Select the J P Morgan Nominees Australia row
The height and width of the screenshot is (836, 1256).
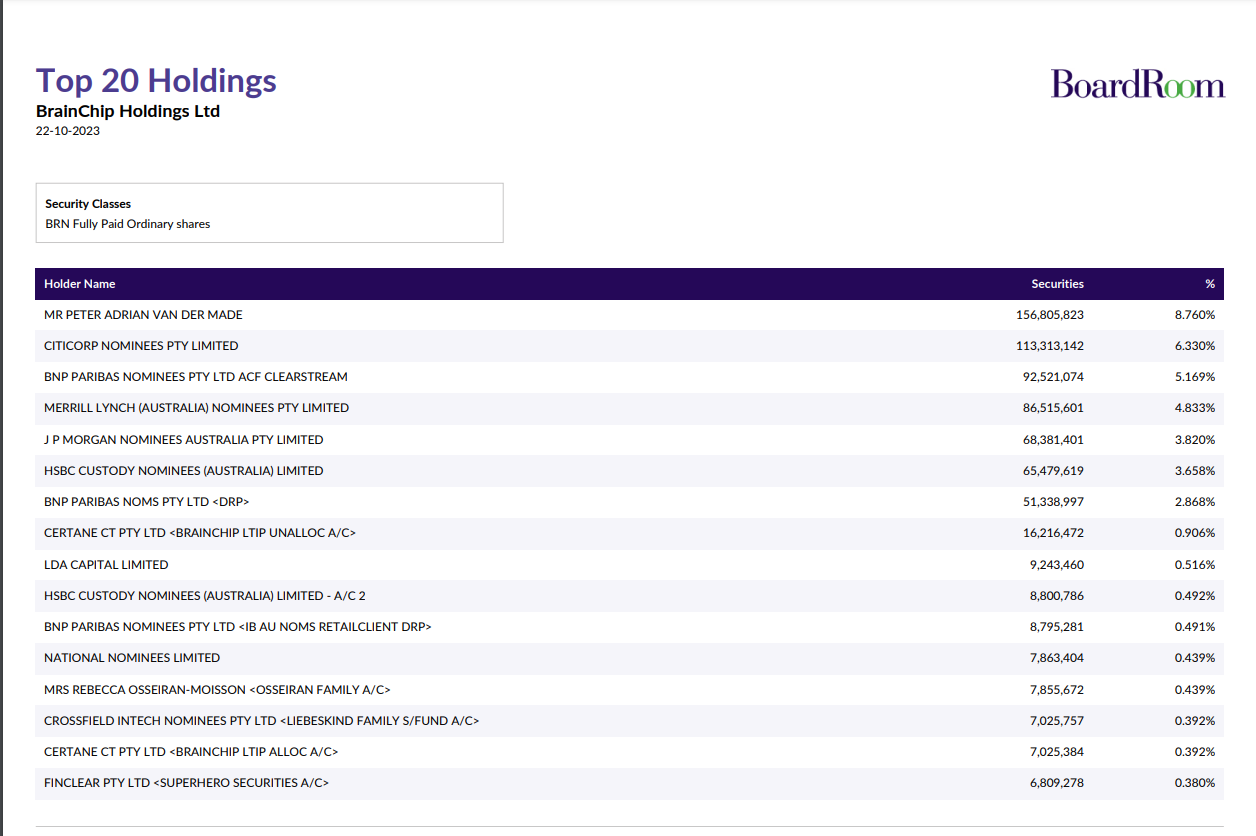click(184, 440)
